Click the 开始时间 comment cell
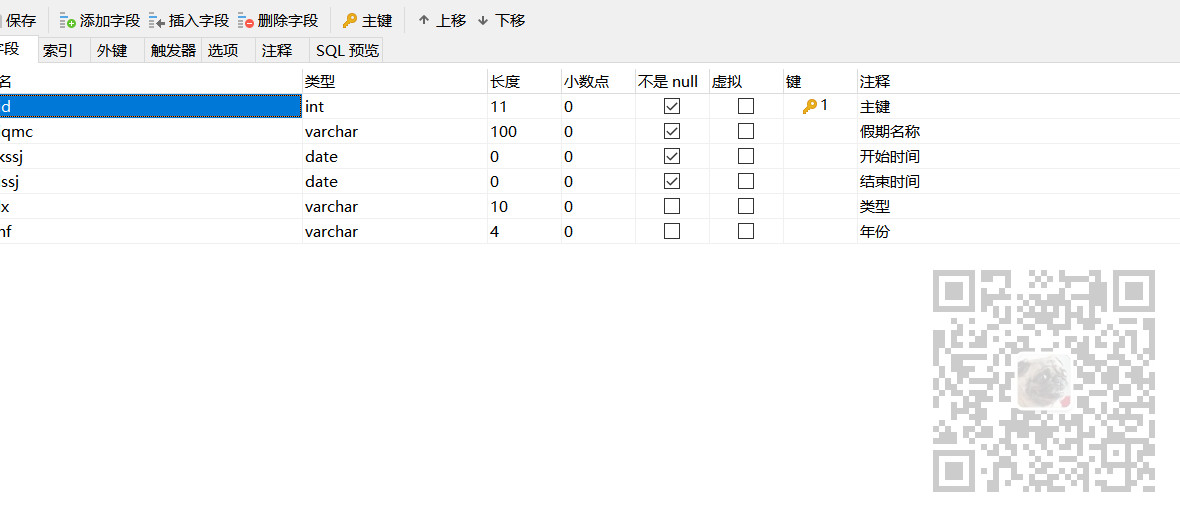The image size is (1180, 516). (x=1018, y=156)
